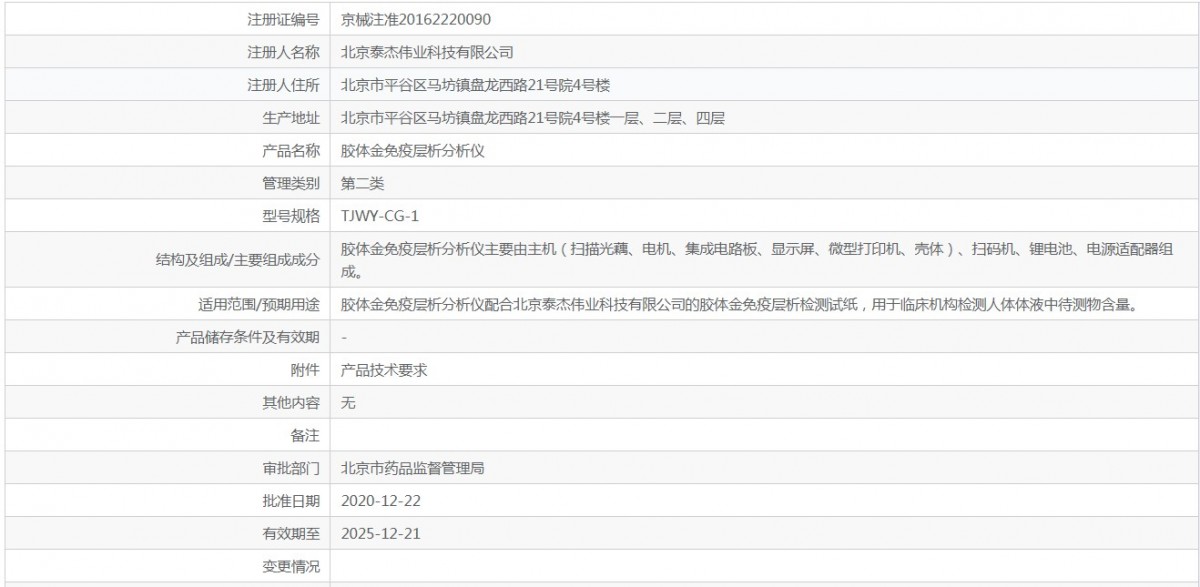Screen dimensions: 1200x587
Task: Click the 生产地址 label
Action: pos(290,118)
